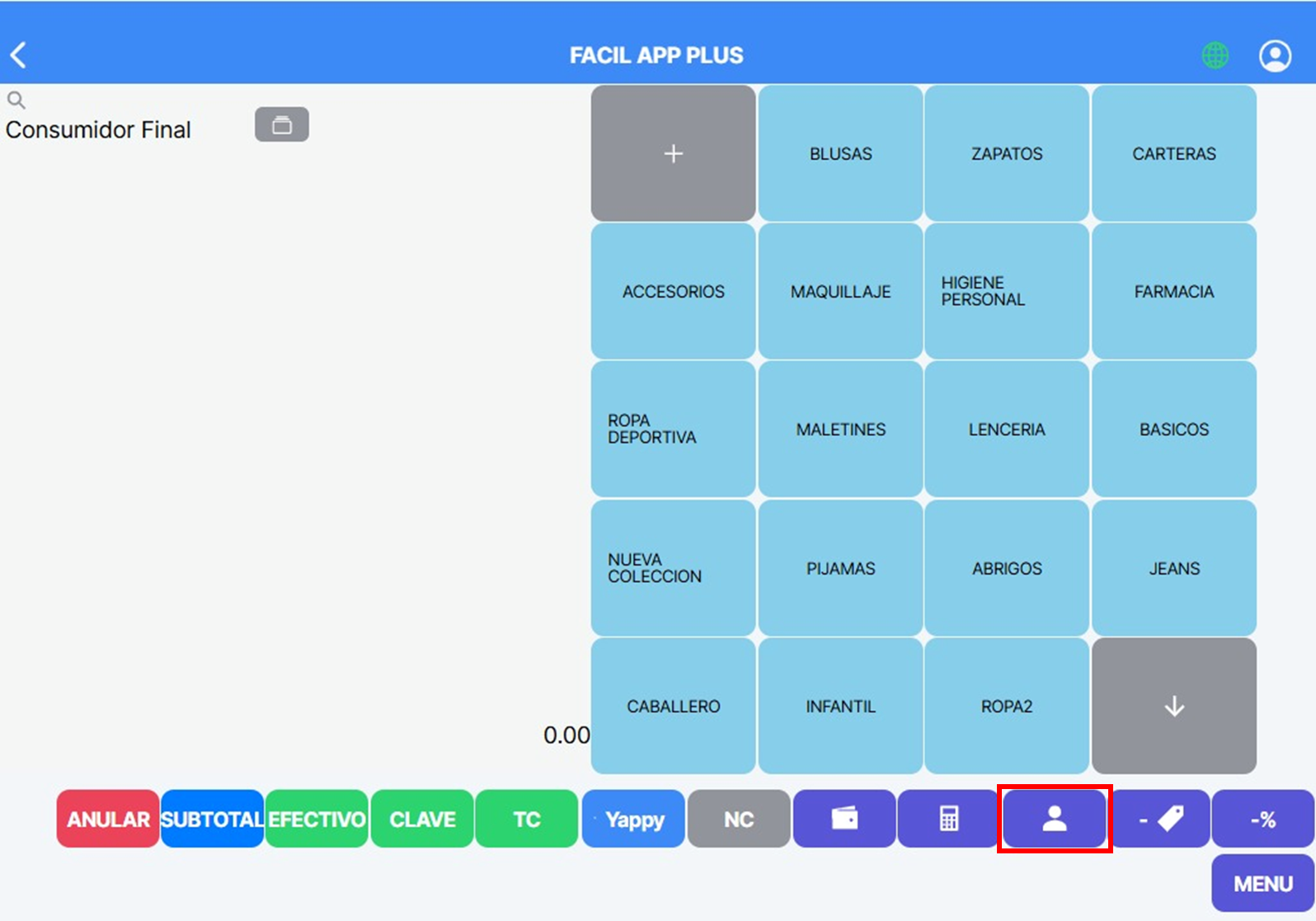Select the CARTERAS category
Image resolution: width=1316 pixels, height=921 pixels.
pyautogui.click(x=1174, y=153)
